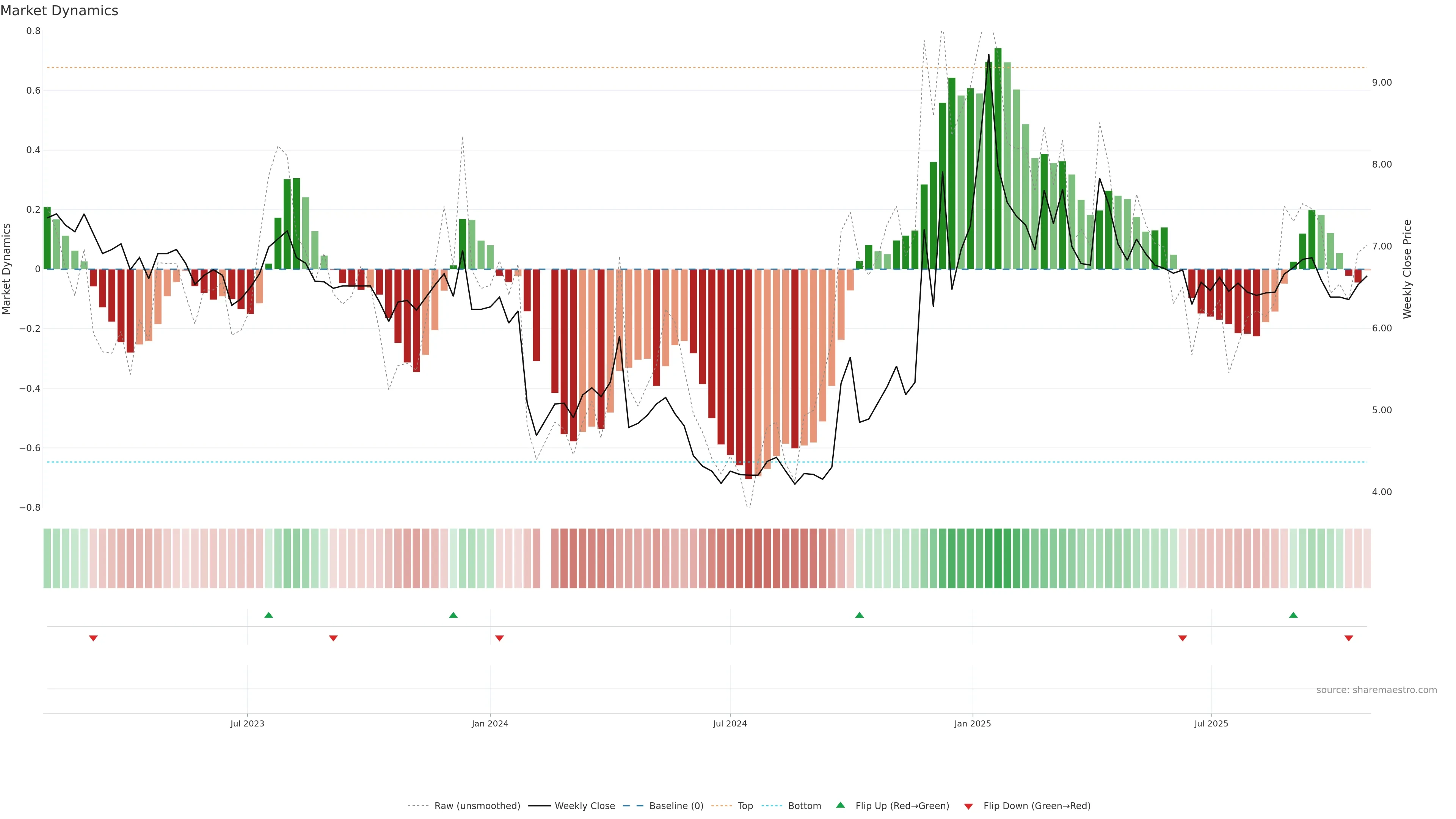Click the leftmost red flip-down triangle marker
The width and height of the screenshot is (1456, 819).
(93, 638)
